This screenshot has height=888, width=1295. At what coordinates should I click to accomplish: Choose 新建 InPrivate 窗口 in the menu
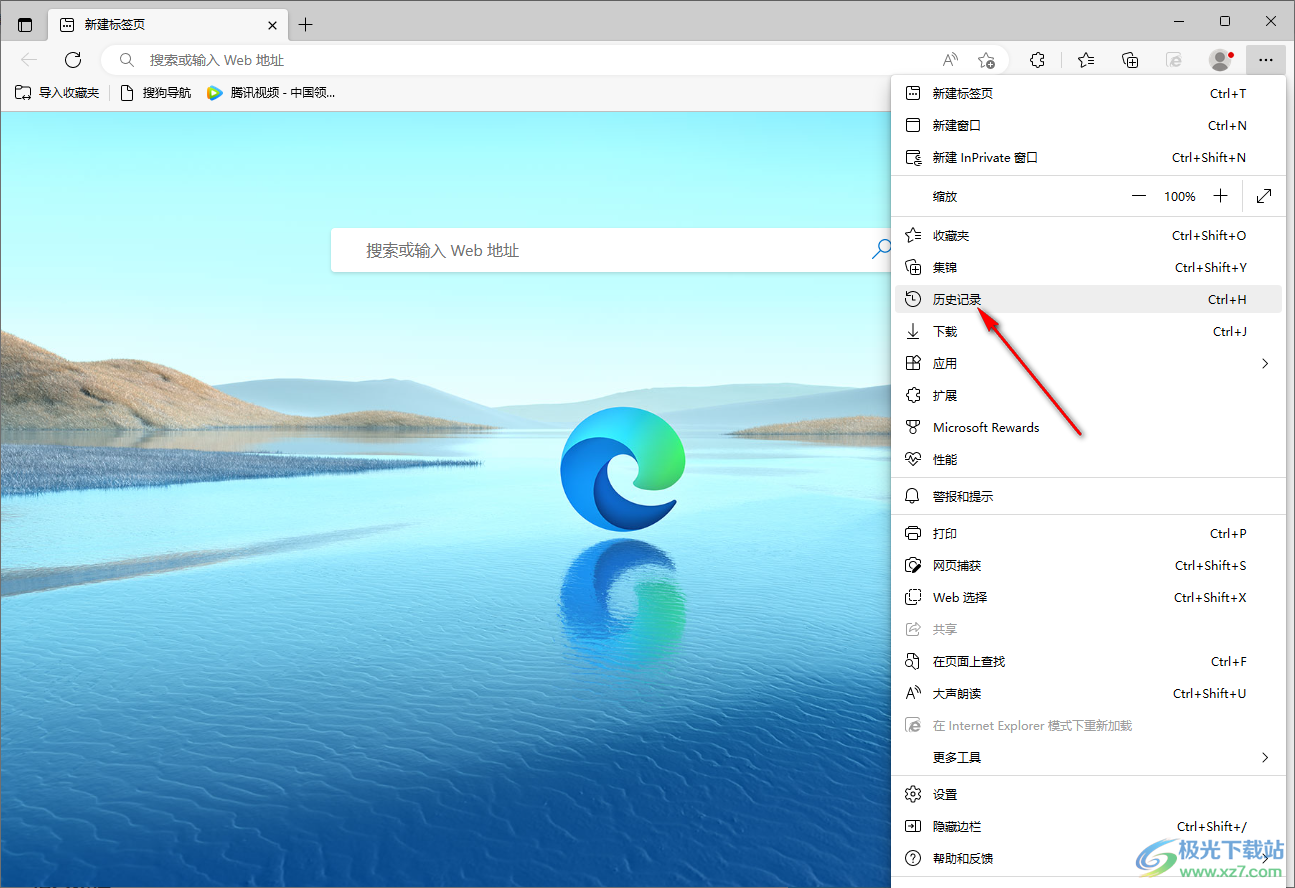pyautogui.click(x=1088, y=157)
